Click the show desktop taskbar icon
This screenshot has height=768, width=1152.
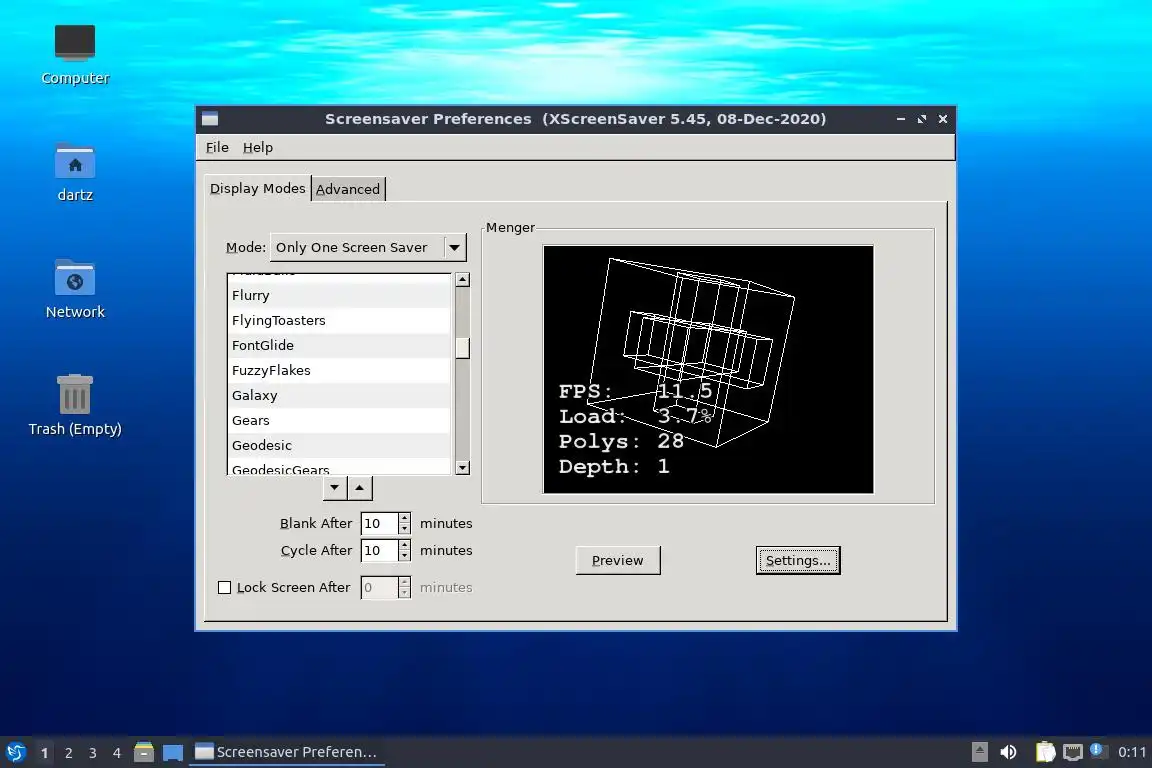[173, 752]
